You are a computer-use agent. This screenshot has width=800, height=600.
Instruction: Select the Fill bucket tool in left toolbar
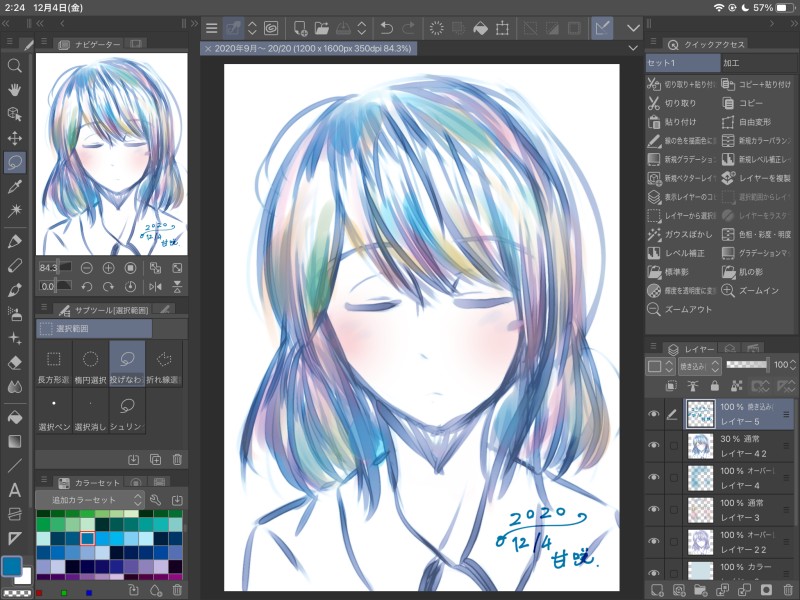[x=14, y=417]
